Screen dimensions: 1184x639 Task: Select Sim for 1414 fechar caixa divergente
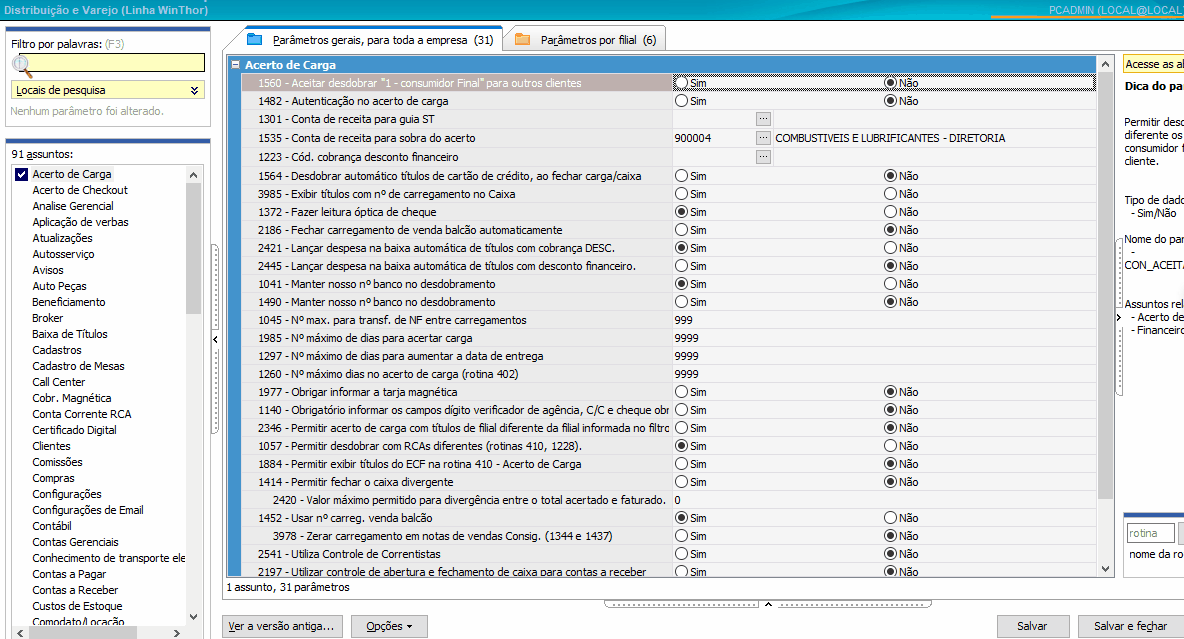tap(682, 482)
